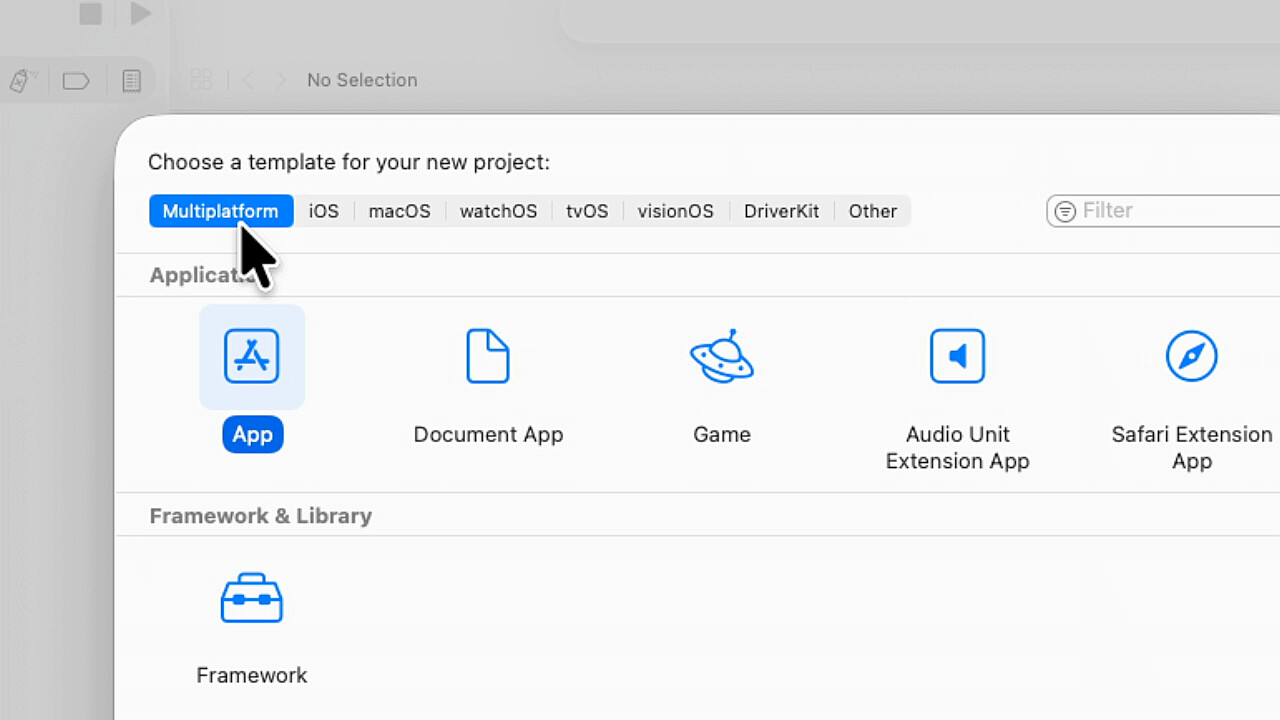Click the related items grid icon
The width and height of the screenshot is (1280, 720).
(201, 80)
